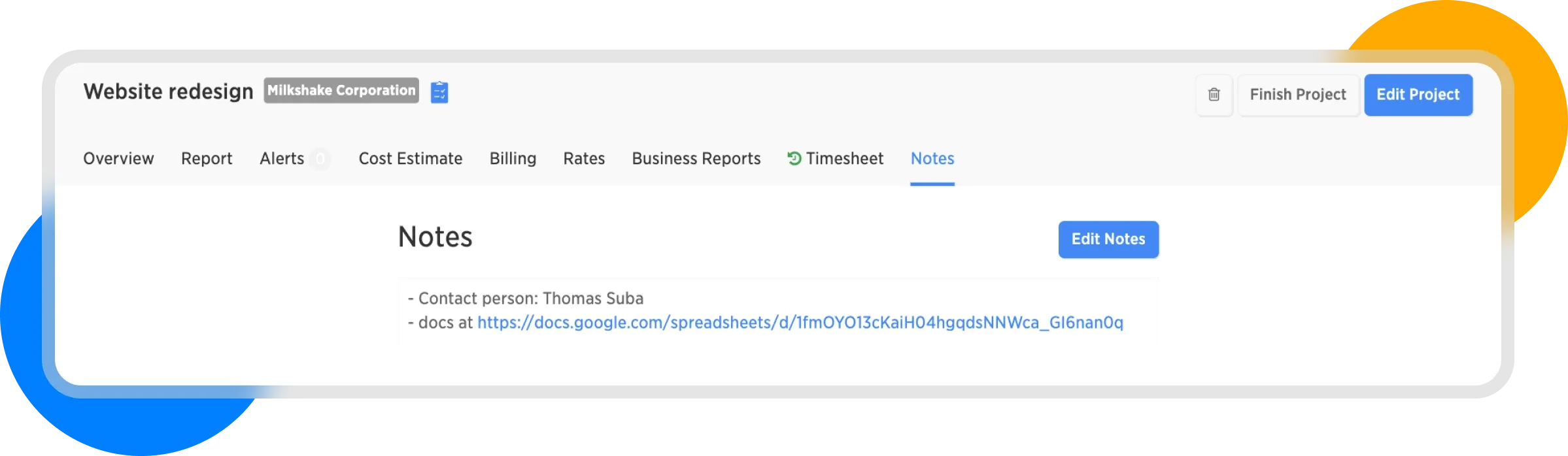1568x456 pixels.
Task: Click the Edit Project button
Action: point(1418,95)
